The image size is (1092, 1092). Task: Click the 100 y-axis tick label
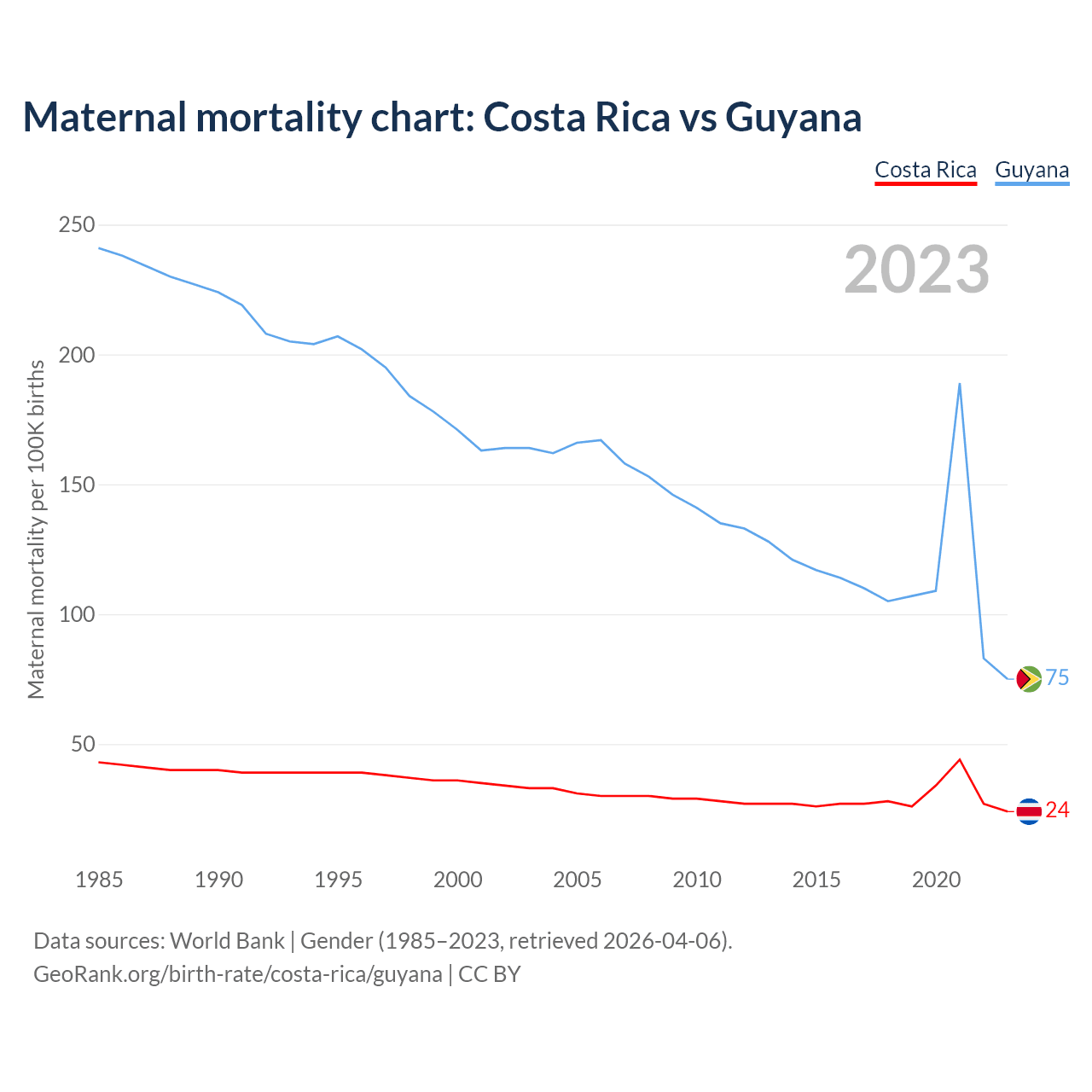76,615
